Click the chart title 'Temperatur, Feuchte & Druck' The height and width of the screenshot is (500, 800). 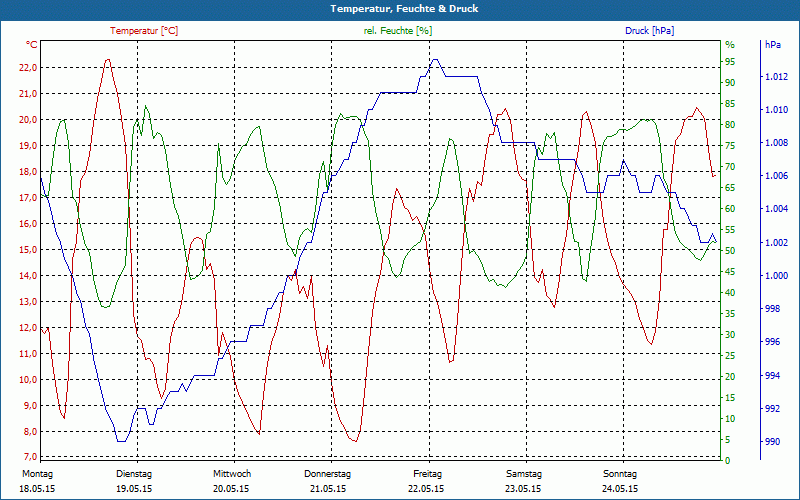tap(404, 9)
